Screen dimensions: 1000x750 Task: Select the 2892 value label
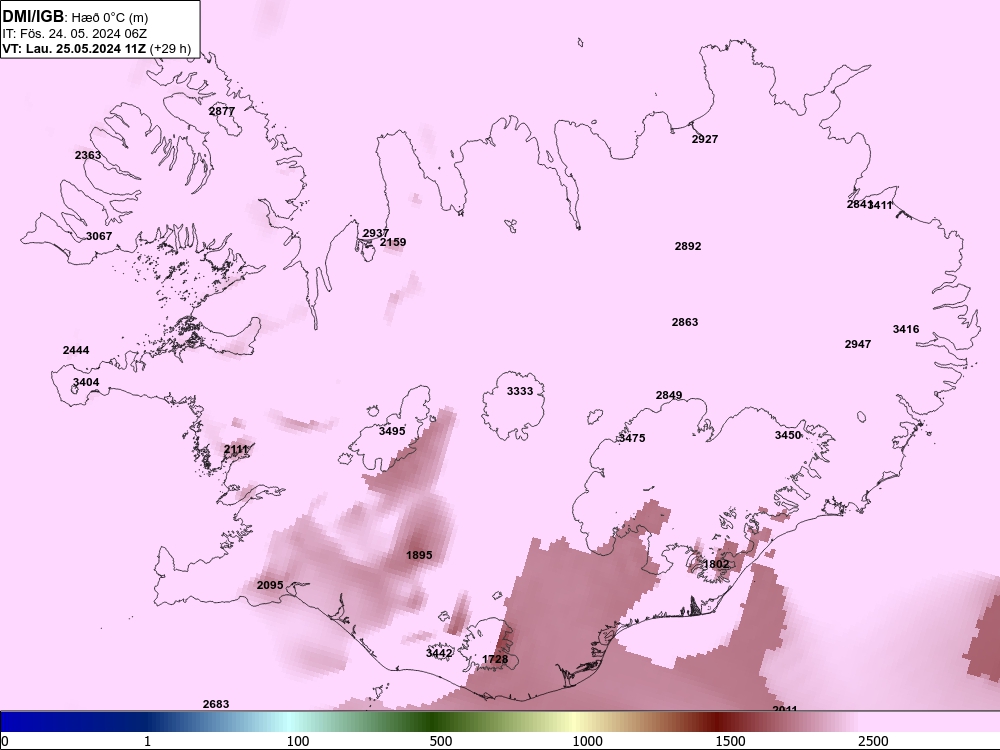point(688,246)
